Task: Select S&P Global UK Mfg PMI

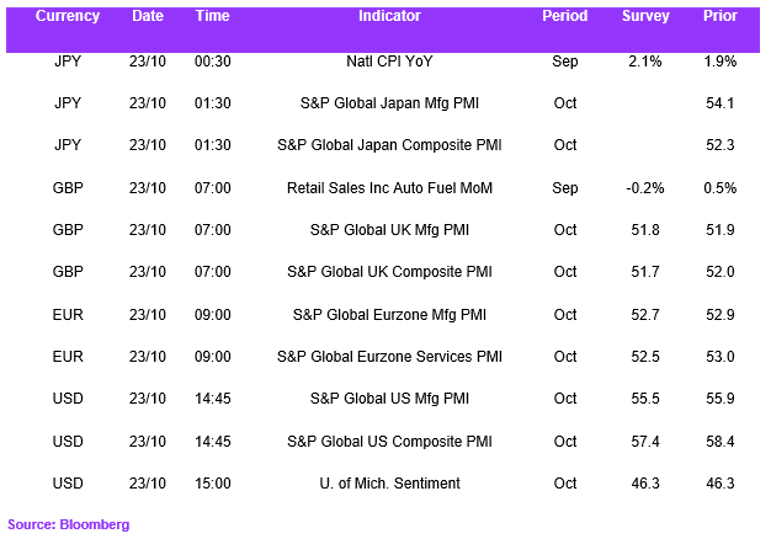Action: [389, 230]
